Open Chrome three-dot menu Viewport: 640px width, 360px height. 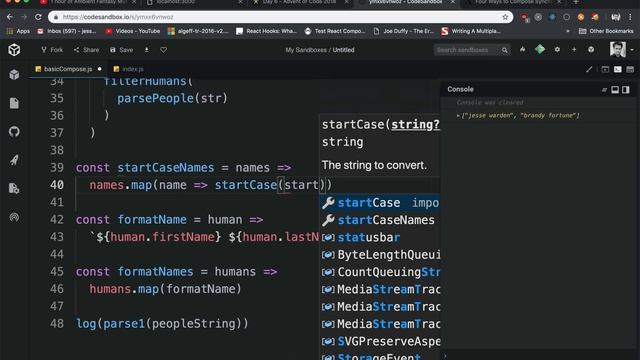point(631,17)
